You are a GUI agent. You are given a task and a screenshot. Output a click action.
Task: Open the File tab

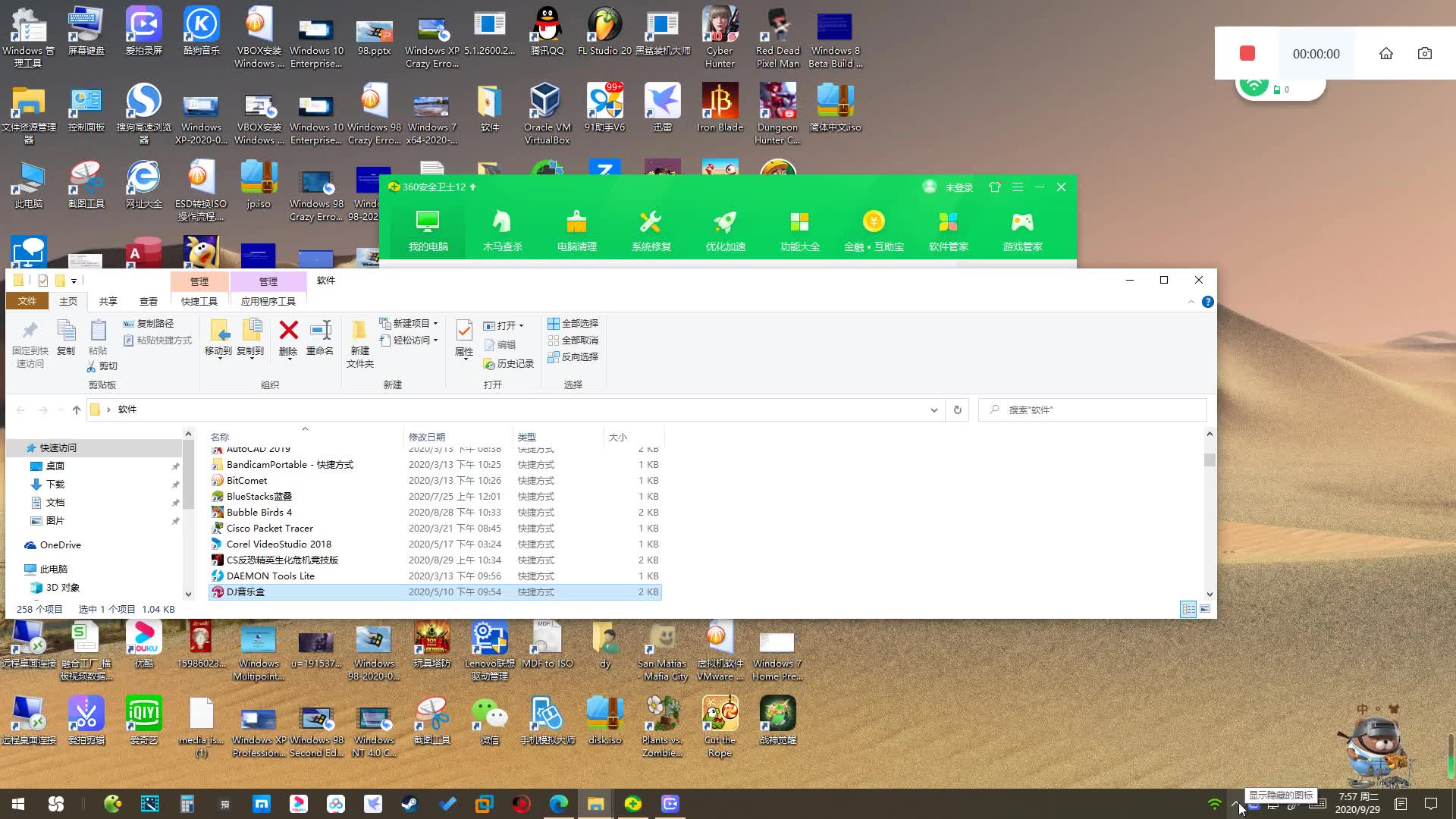27,301
